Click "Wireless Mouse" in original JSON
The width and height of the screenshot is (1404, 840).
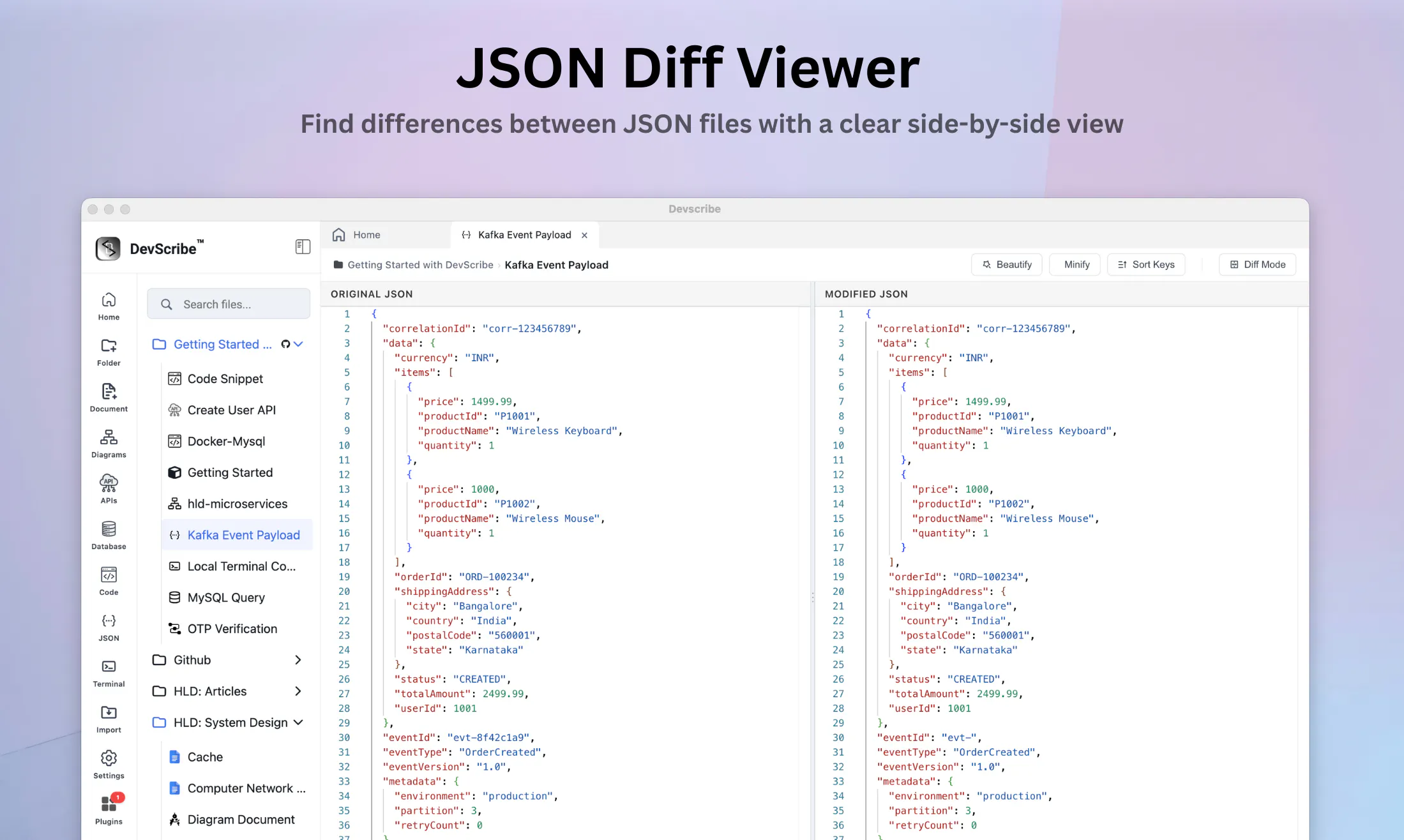553,519
